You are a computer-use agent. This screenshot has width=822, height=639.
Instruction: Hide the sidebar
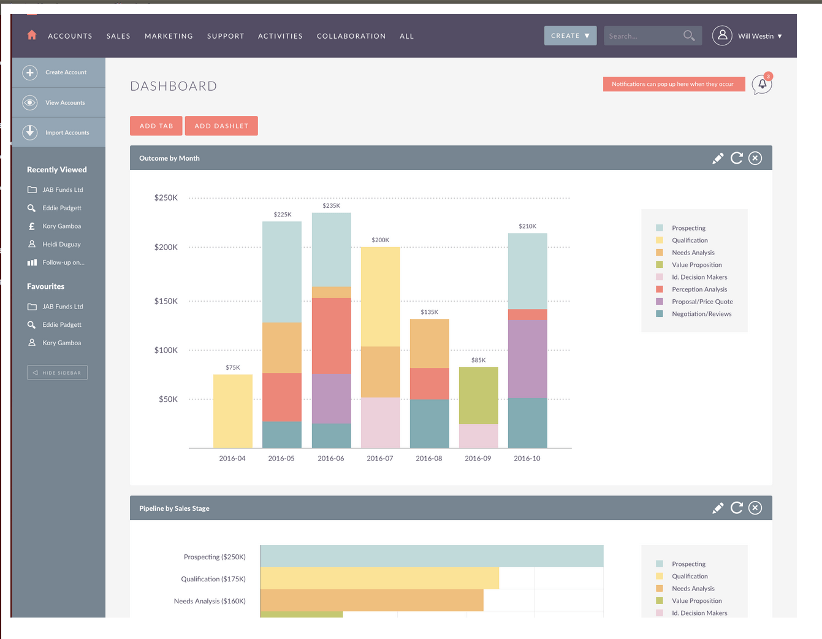pos(57,373)
